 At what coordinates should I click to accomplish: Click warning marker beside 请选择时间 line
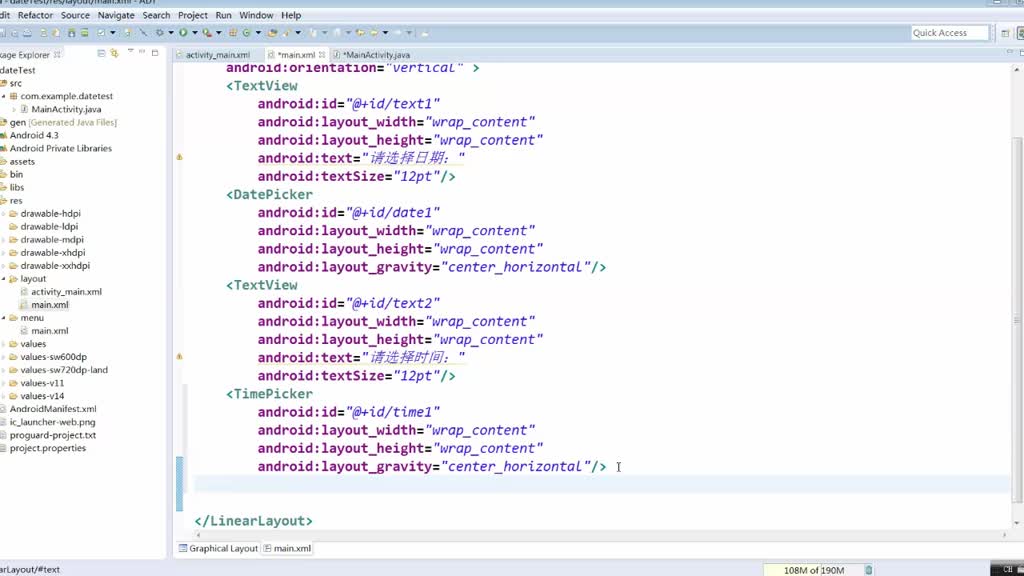coord(179,357)
